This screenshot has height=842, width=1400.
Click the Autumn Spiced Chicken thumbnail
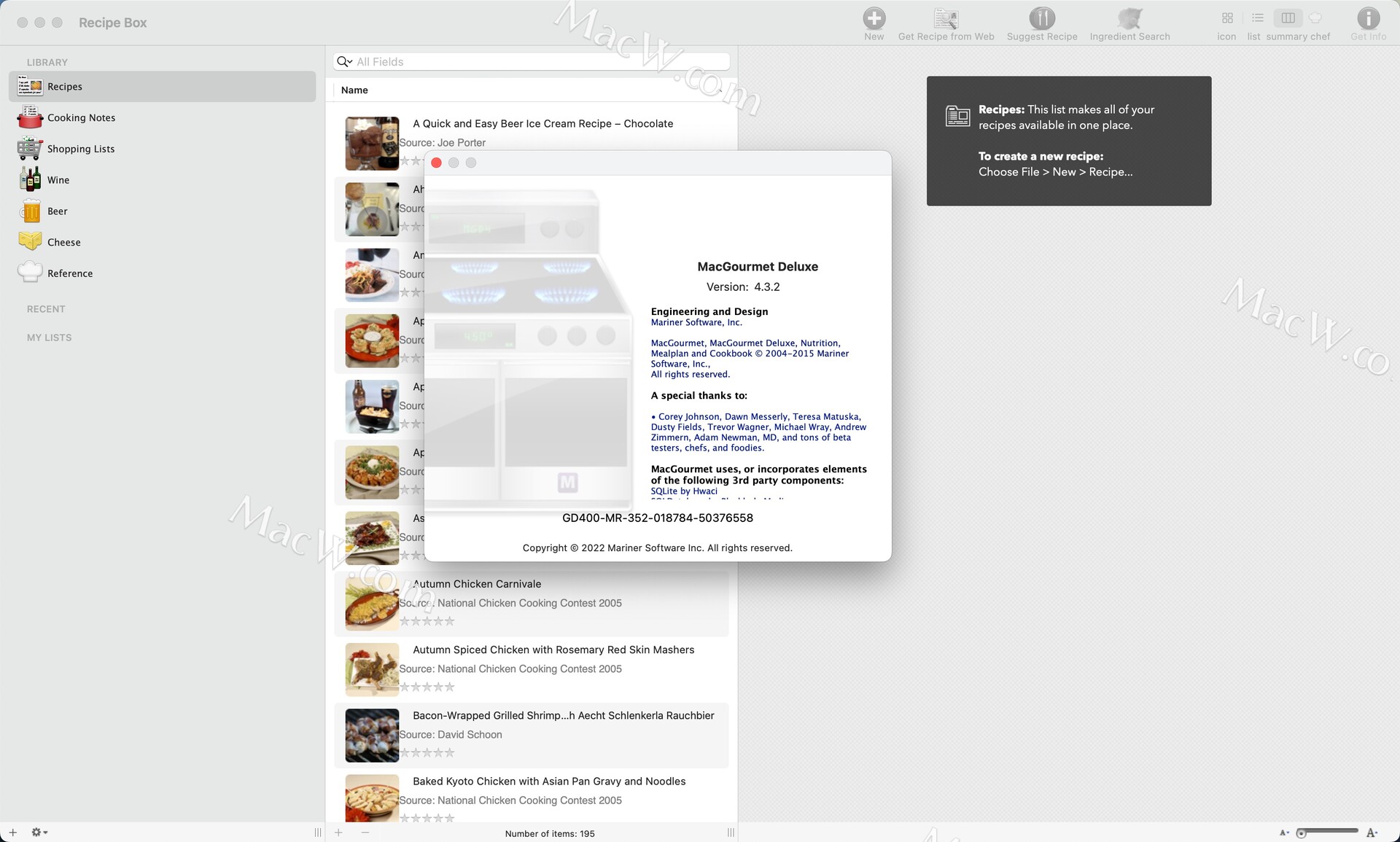[372, 669]
